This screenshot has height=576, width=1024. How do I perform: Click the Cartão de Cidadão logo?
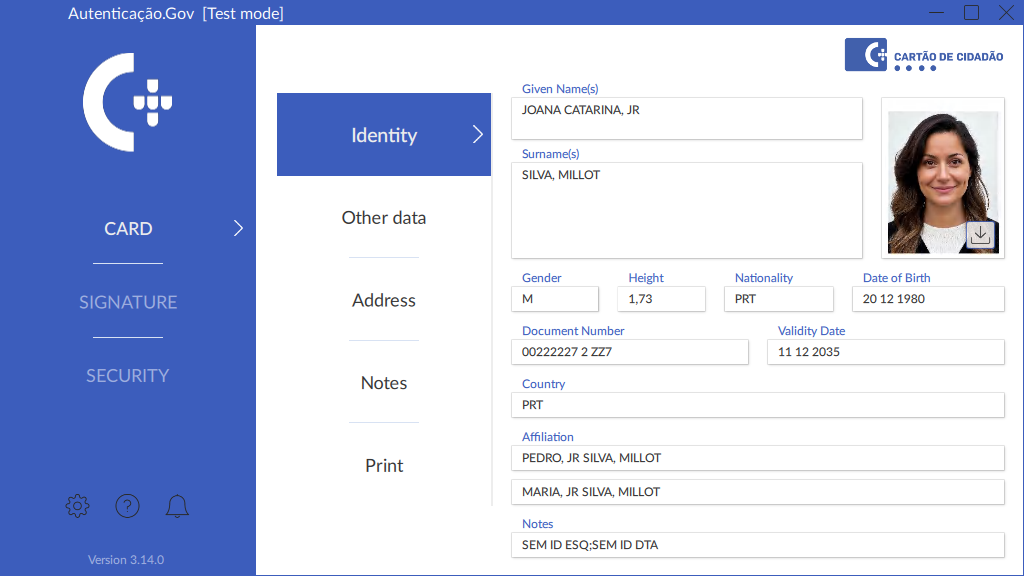tap(924, 55)
